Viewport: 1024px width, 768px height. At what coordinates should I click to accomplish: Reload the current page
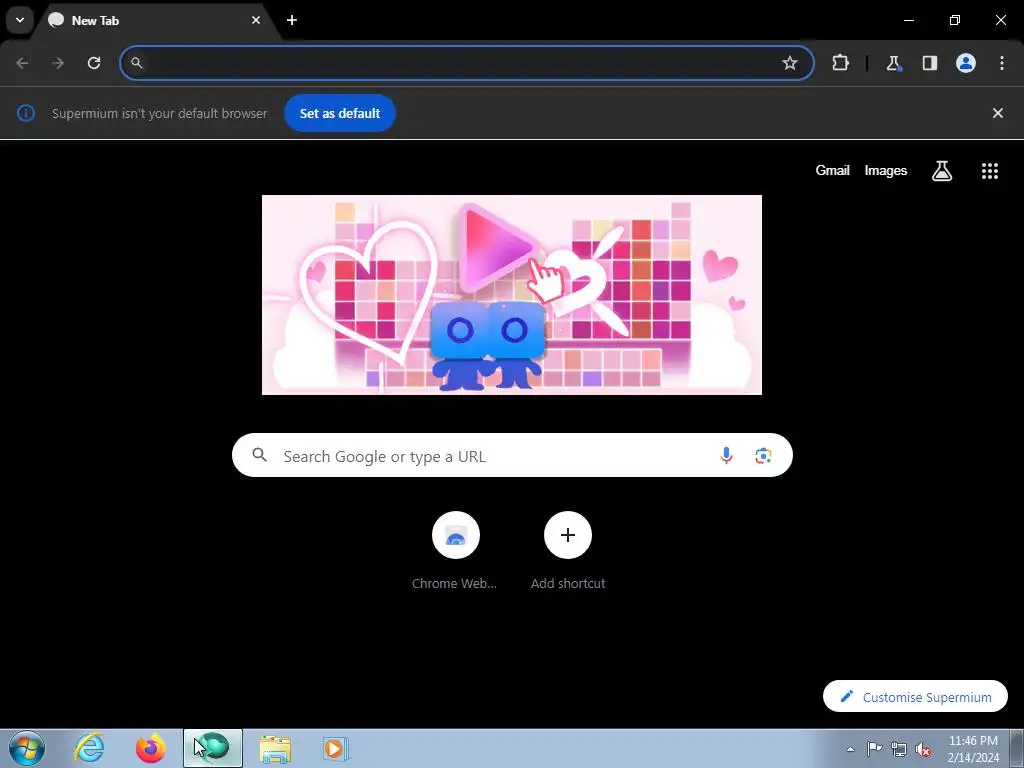94,63
